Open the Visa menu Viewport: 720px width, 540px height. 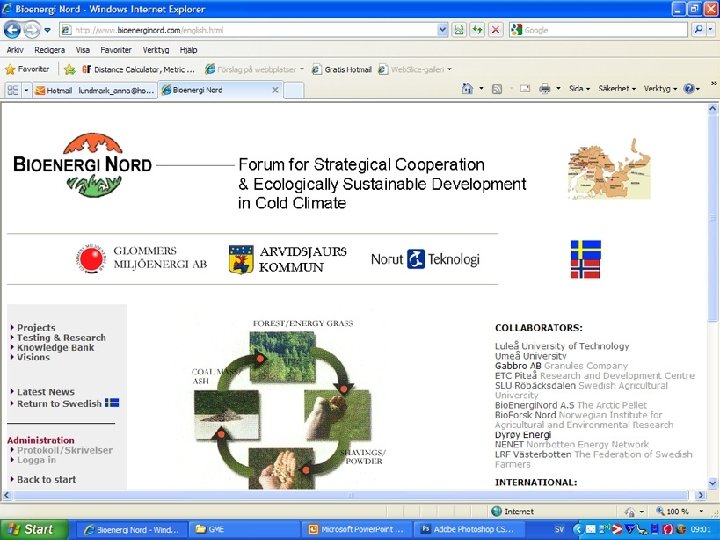point(83,50)
